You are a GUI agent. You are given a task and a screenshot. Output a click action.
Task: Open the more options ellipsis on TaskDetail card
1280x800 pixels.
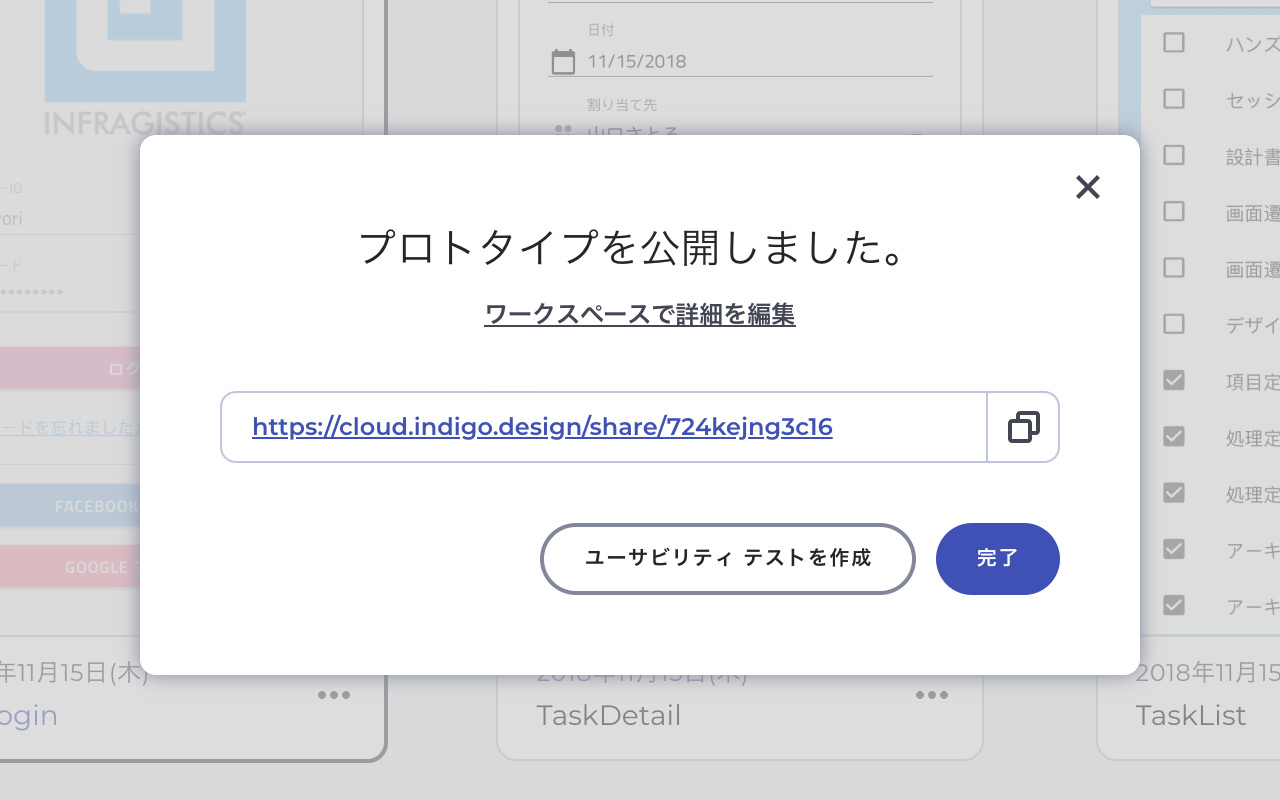pos(931,695)
